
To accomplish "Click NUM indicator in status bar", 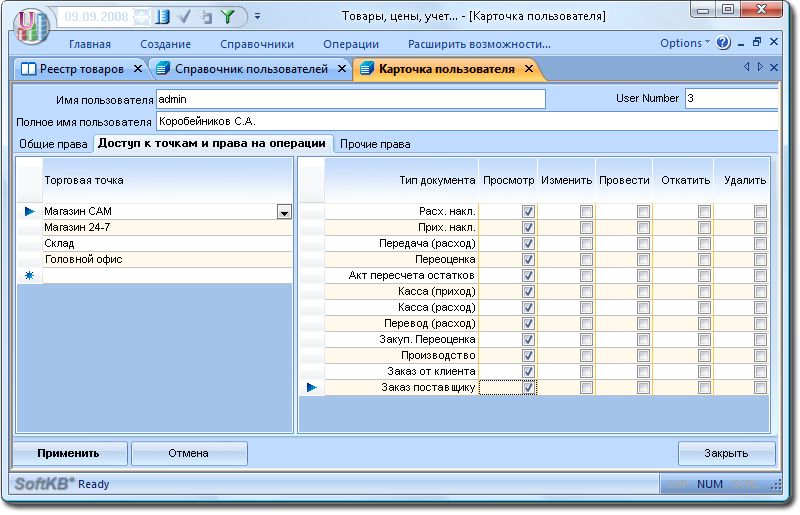I will [710, 484].
